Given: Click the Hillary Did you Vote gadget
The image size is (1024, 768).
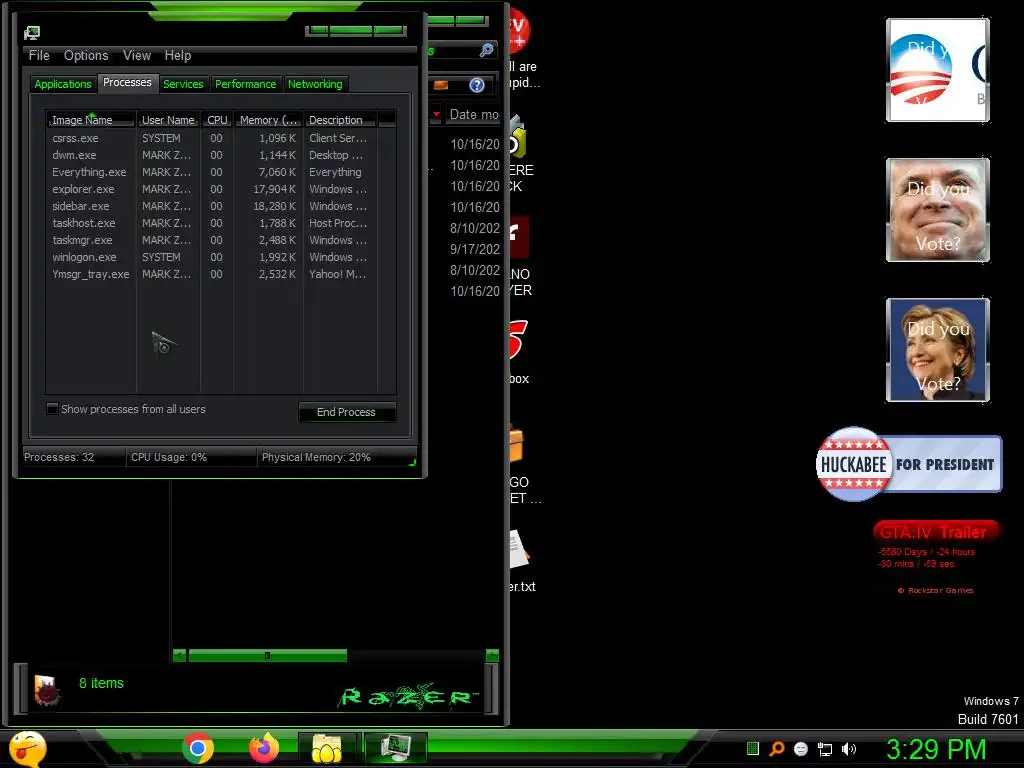Looking at the screenshot, I should tap(938, 349).
